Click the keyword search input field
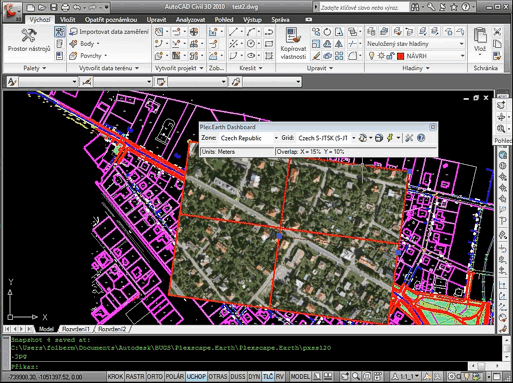513x383 pixels. coord(363,7)
